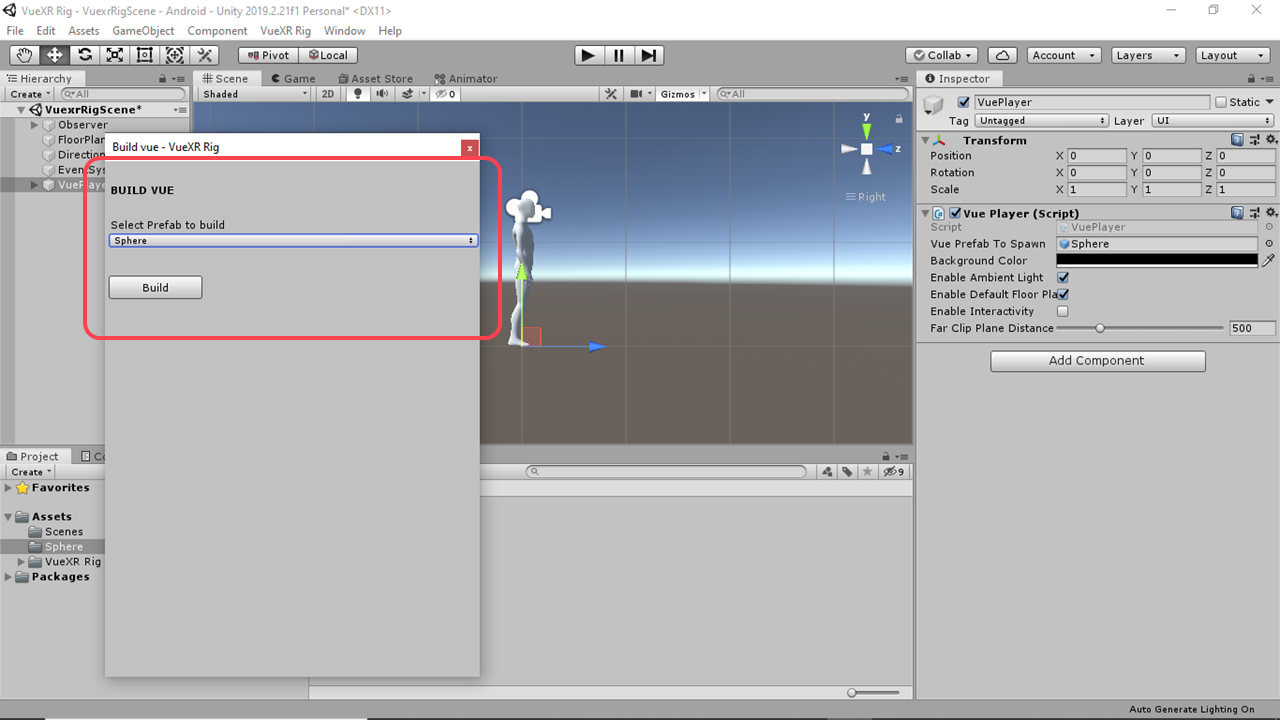The height and width of the screenshot is (720, 1280).
Task: Open the Layer dropdown showing UI
Action: coord(1213,121)
